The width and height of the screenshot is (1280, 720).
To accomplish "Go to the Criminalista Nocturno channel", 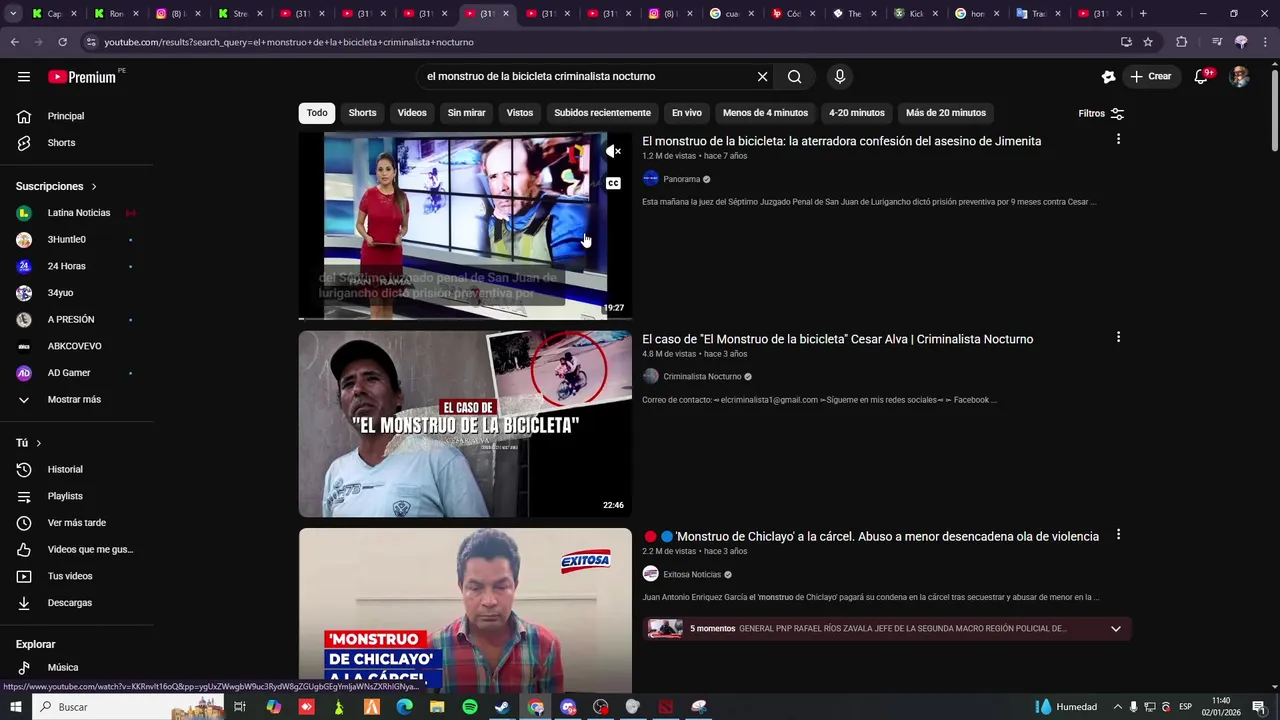I will point(702,376).
